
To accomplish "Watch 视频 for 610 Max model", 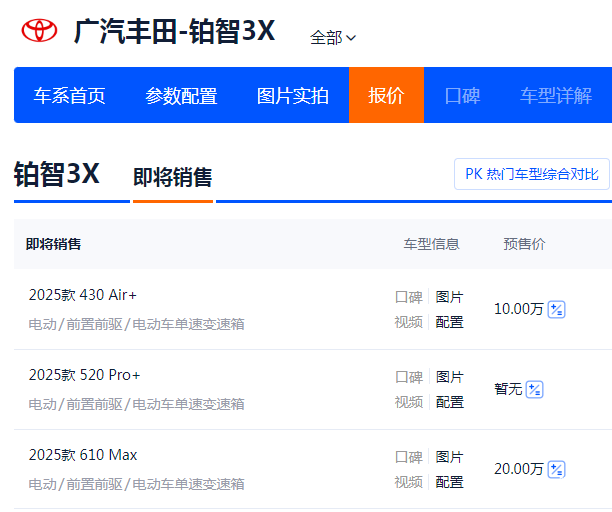I will [408, 482].
